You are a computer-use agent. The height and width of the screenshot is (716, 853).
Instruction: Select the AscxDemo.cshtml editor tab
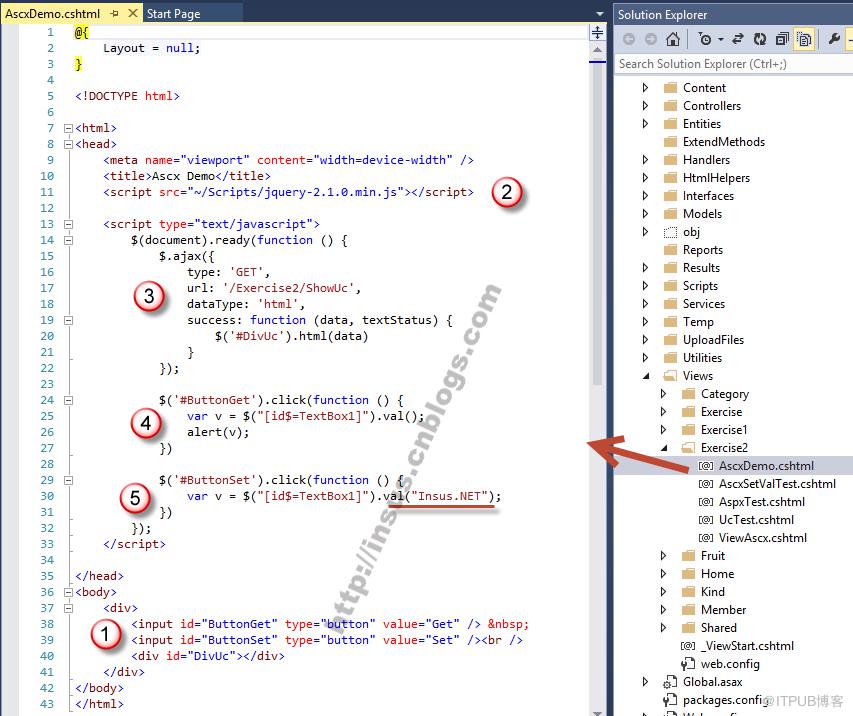click(x=53, y=14)
